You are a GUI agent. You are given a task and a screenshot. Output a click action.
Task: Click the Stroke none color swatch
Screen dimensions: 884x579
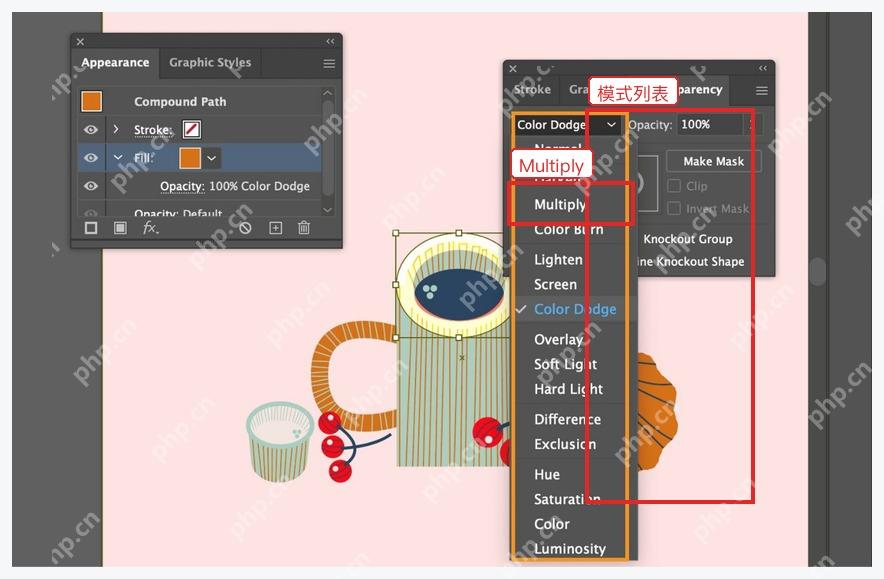[x=192, y=130]
